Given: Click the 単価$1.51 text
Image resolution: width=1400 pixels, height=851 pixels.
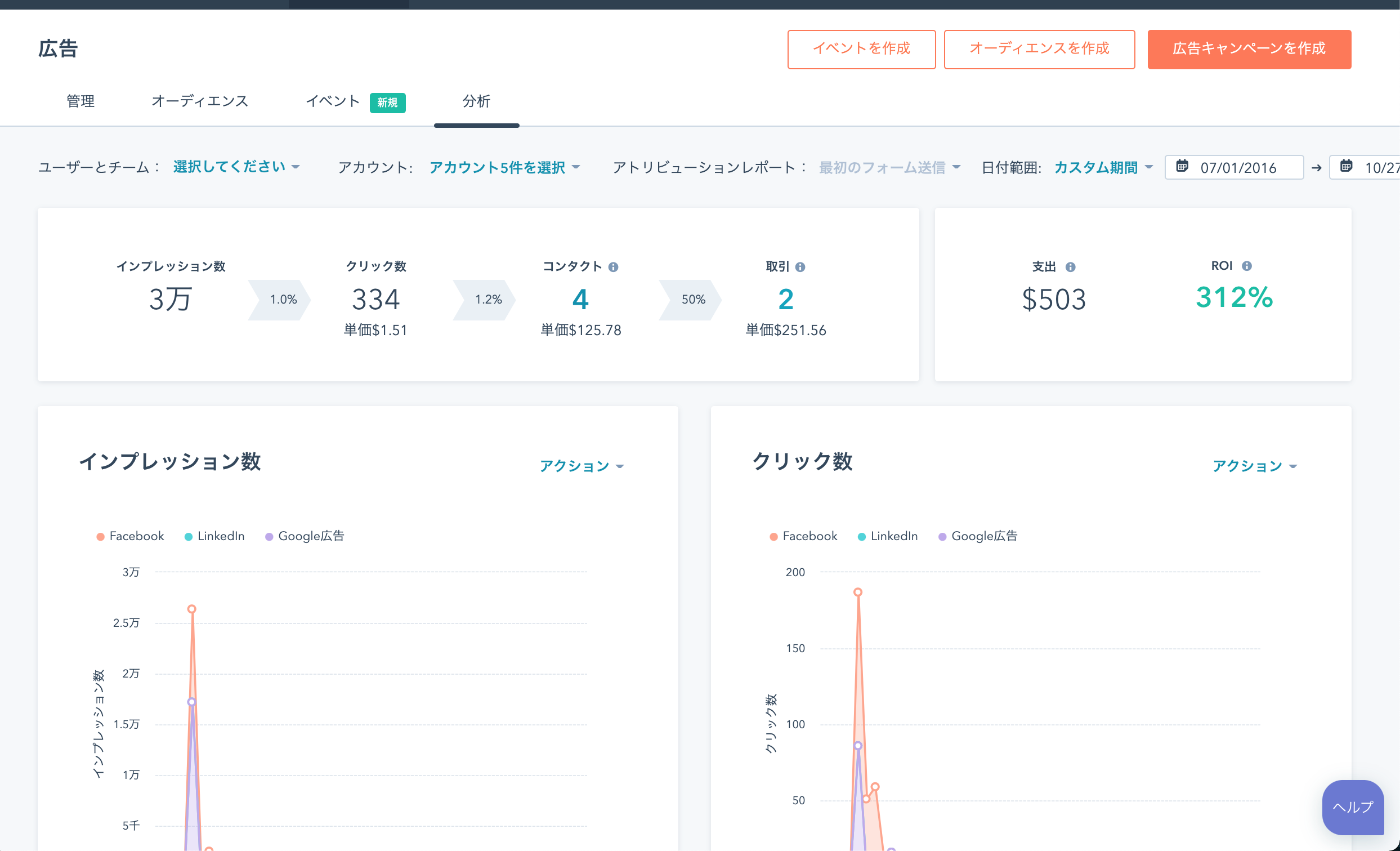Looking at the screenshot, I should pos(375,330).
